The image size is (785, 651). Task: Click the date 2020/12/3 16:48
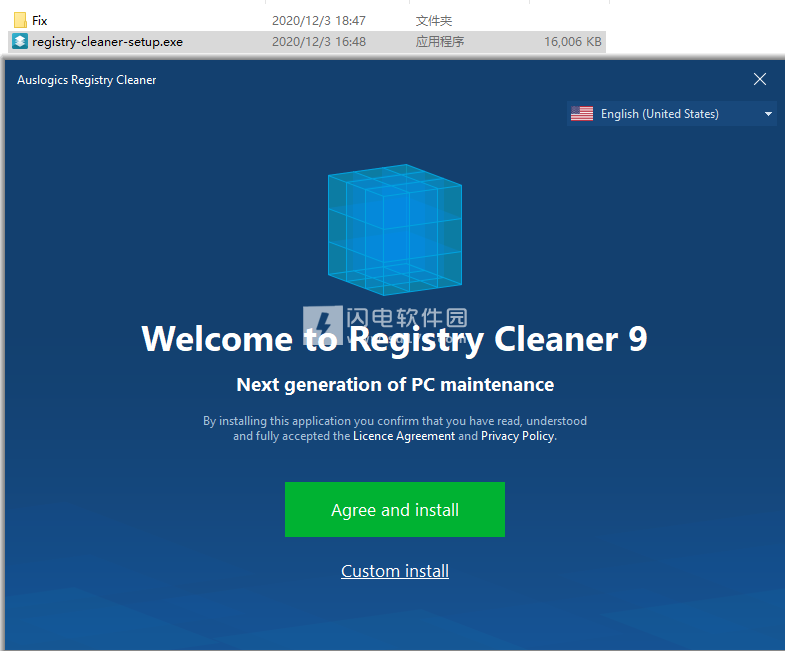point(319,42)
